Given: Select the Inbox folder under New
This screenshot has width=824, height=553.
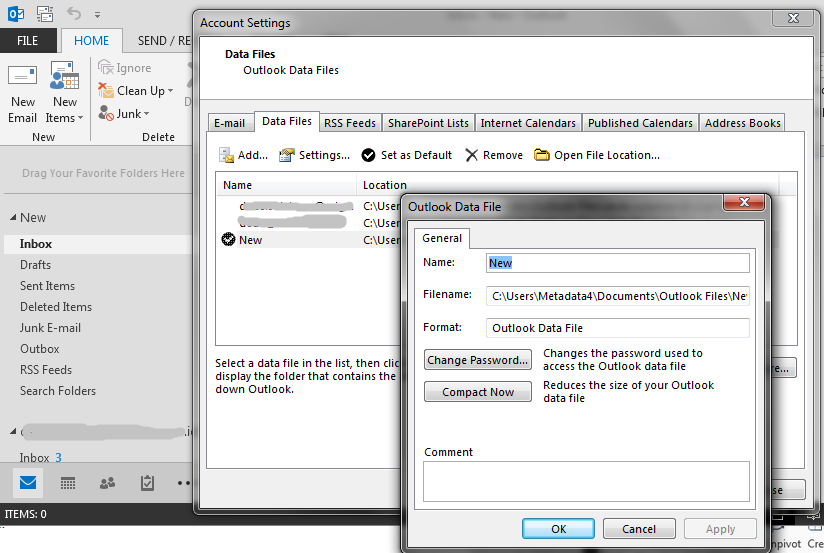Looking at the screenshot, I should tap(98, 244).
